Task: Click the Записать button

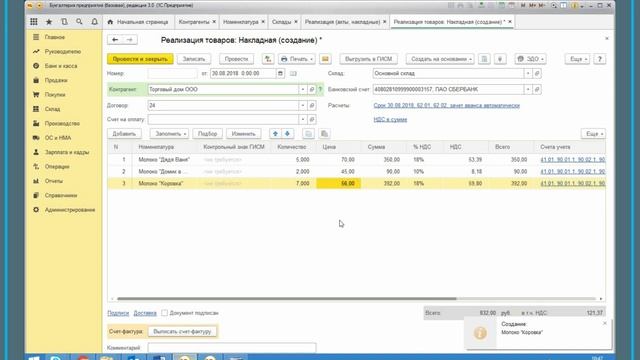Action: 194,59
